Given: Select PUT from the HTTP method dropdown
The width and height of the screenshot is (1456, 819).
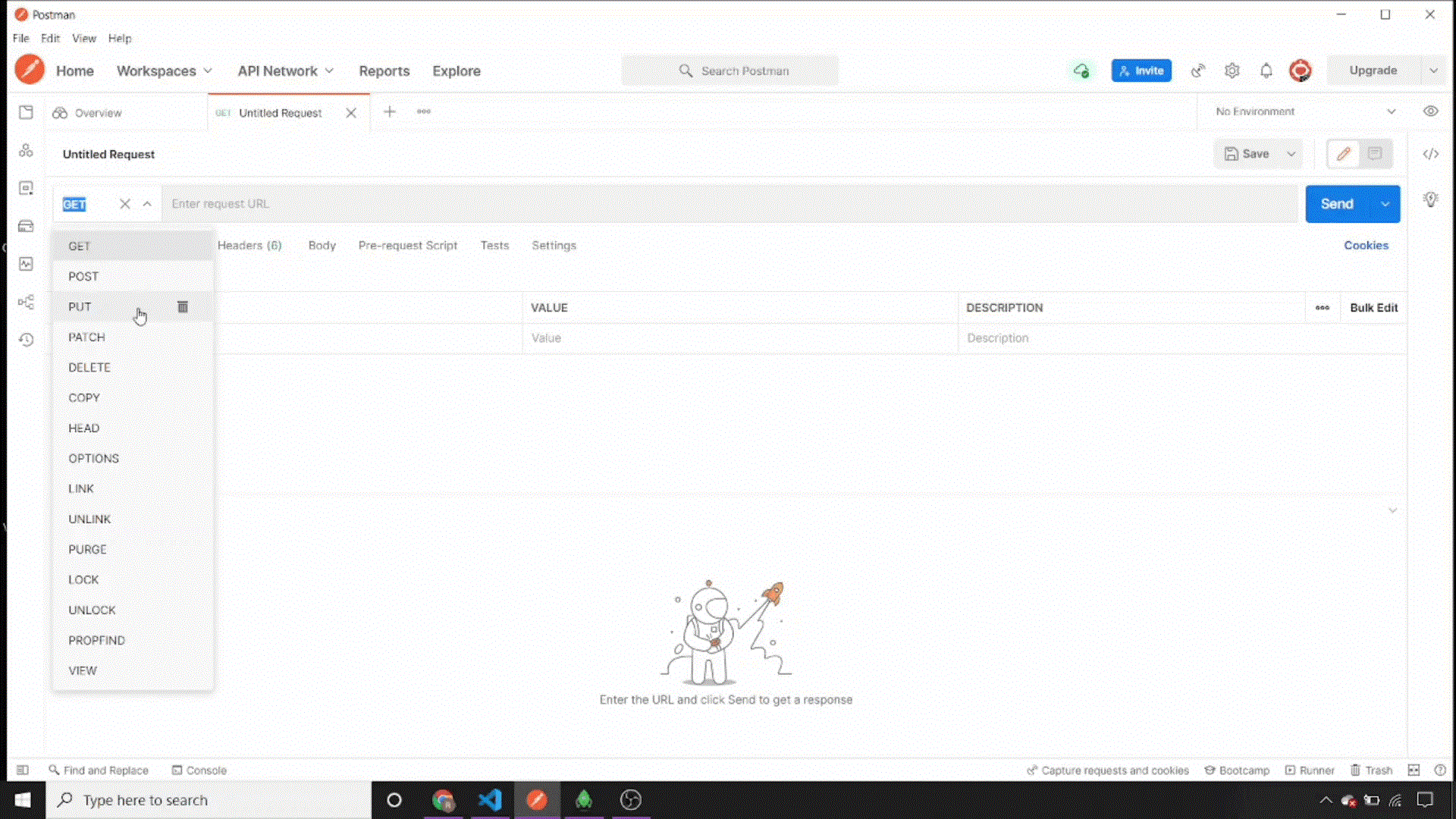Looking at the screenshot, I should [x=79, y=306].
